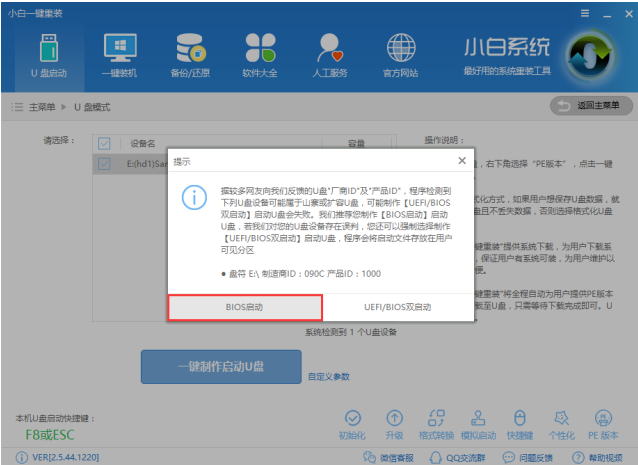The width and height of the screenshot is (638, 465).
Task: Close the 提示 dialog
Action: (462, 161)
